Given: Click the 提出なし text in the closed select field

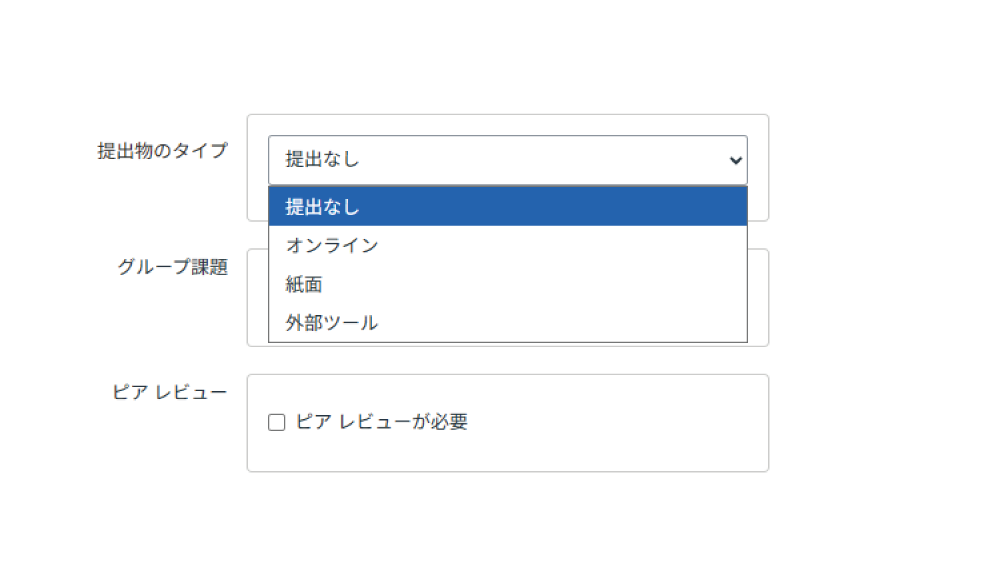Looking at the screenshot, I should [x=322, y=160].
